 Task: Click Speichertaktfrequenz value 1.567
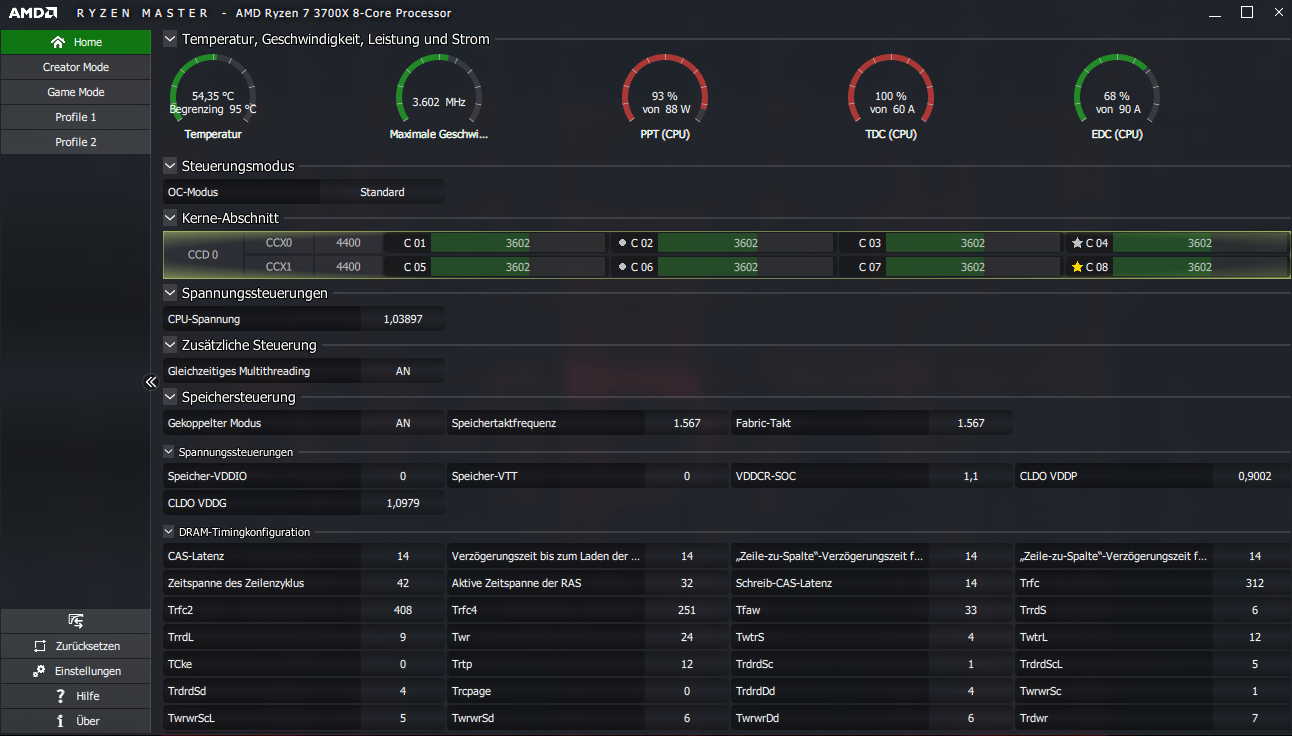click(x=687, y=423)
